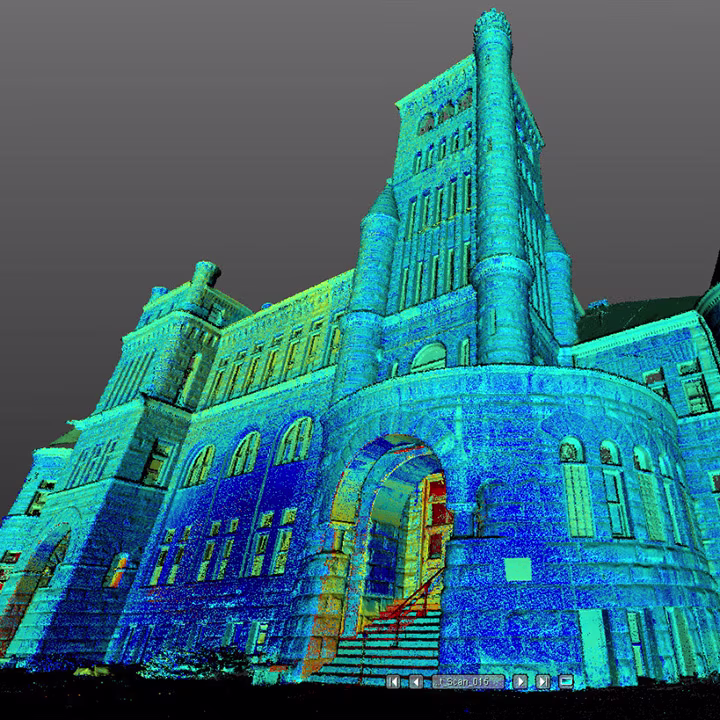720x720 pixels.
Task: Open the Scan_016 scan name selector
Action: coord(468,681)
